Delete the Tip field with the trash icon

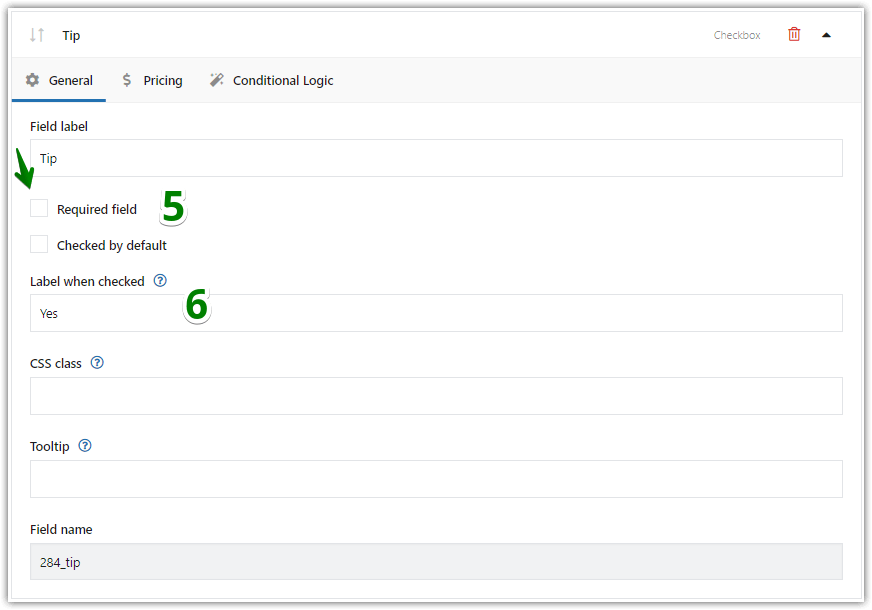(x=794, y=34)
